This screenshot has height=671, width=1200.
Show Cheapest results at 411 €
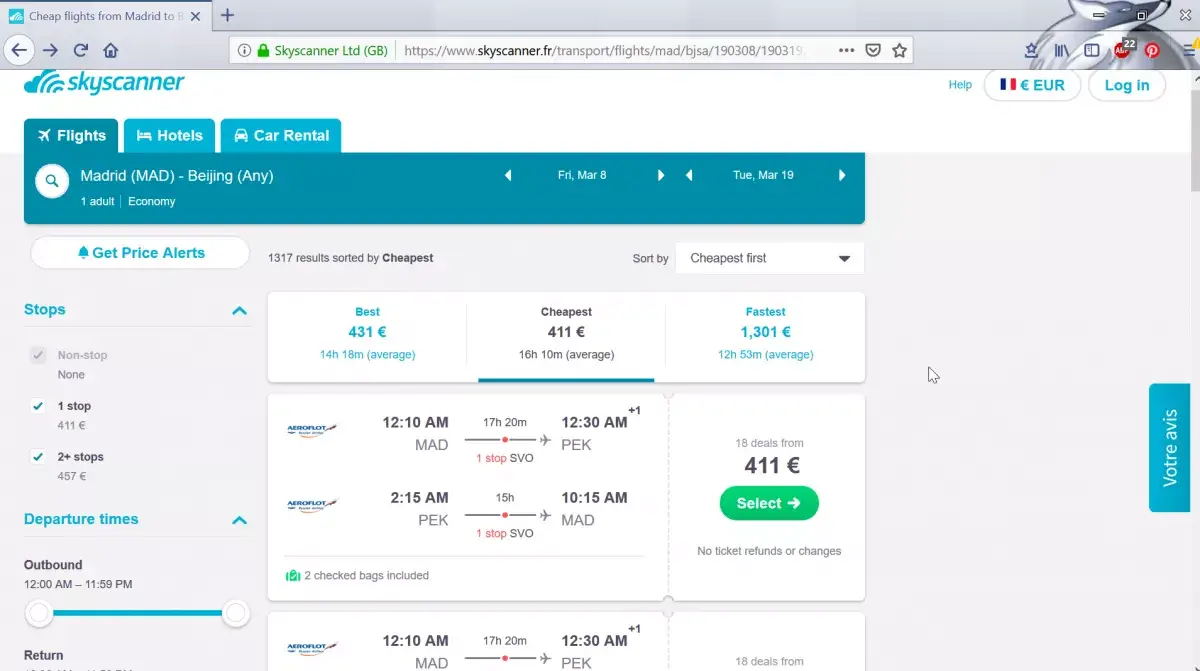[x=566, y=333]
